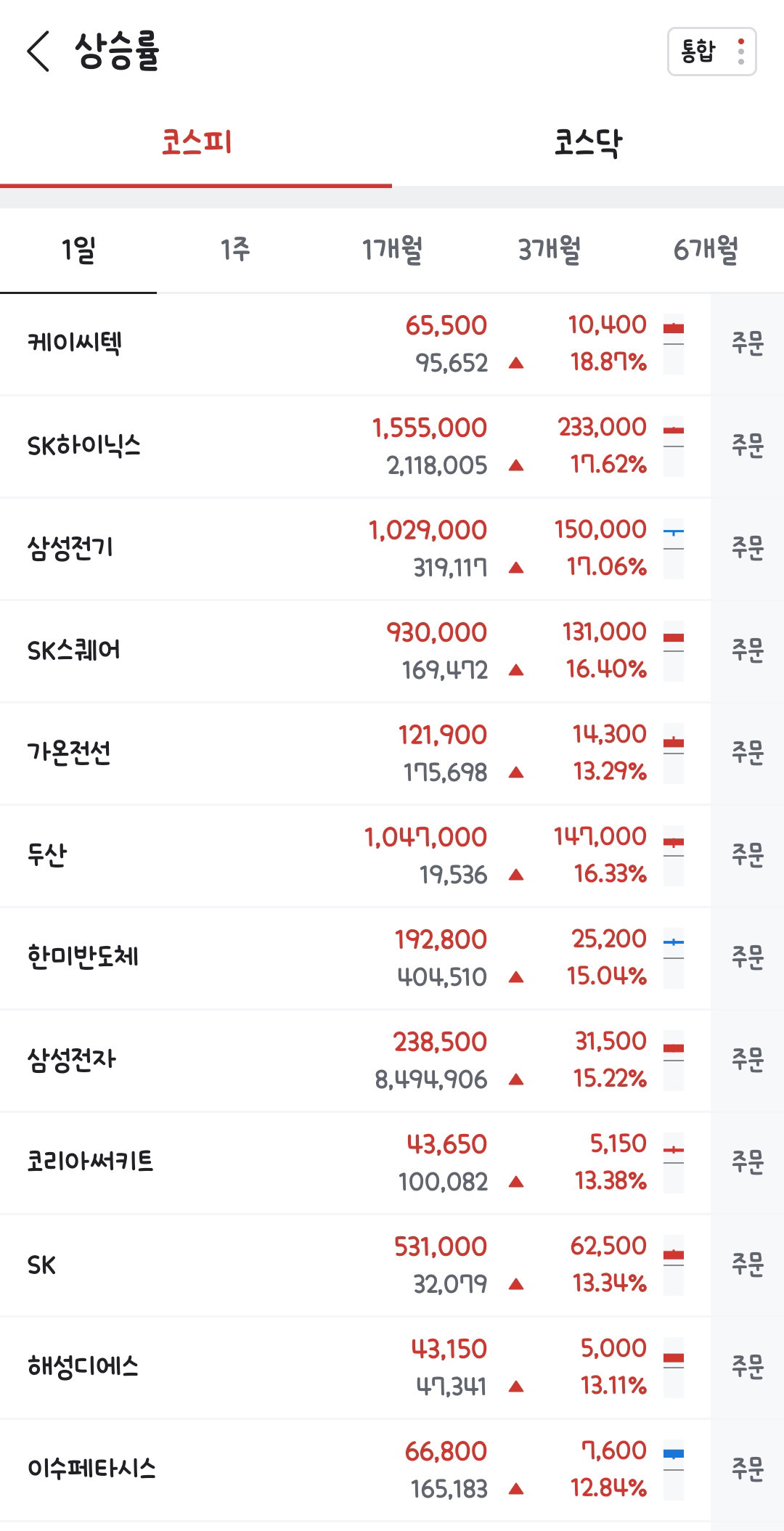Switch to the 코스닥 tab
This screenshot has height=1531, width=784.
click(588, 142)
